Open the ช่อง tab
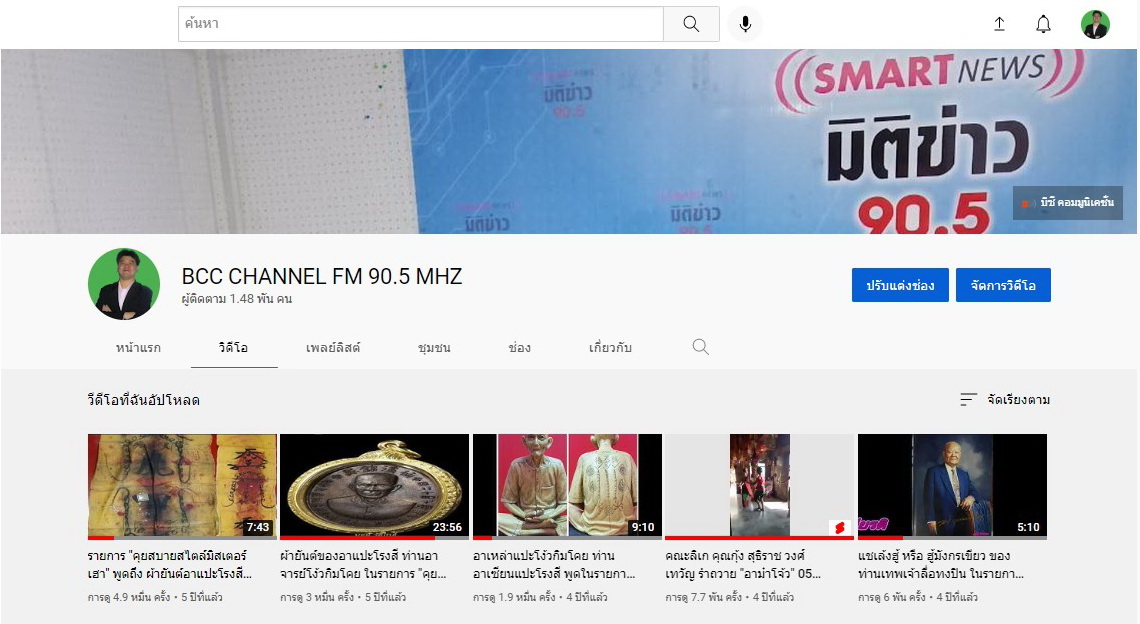Viewport: 1140px width, 624px height. tap(519, 348)
